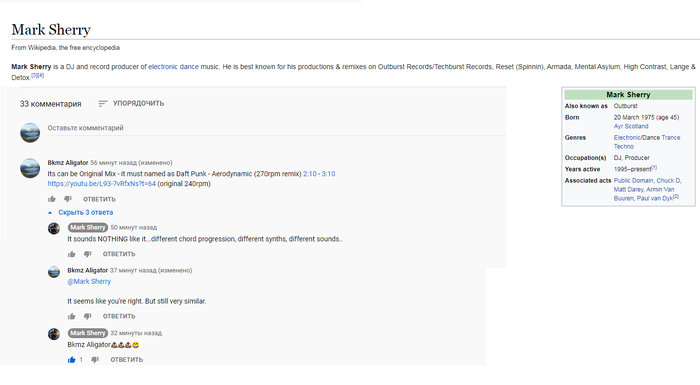Dislike Mark Sherry's last emoji reply
The image size is (700, 385).
click(x=95, y=360)
